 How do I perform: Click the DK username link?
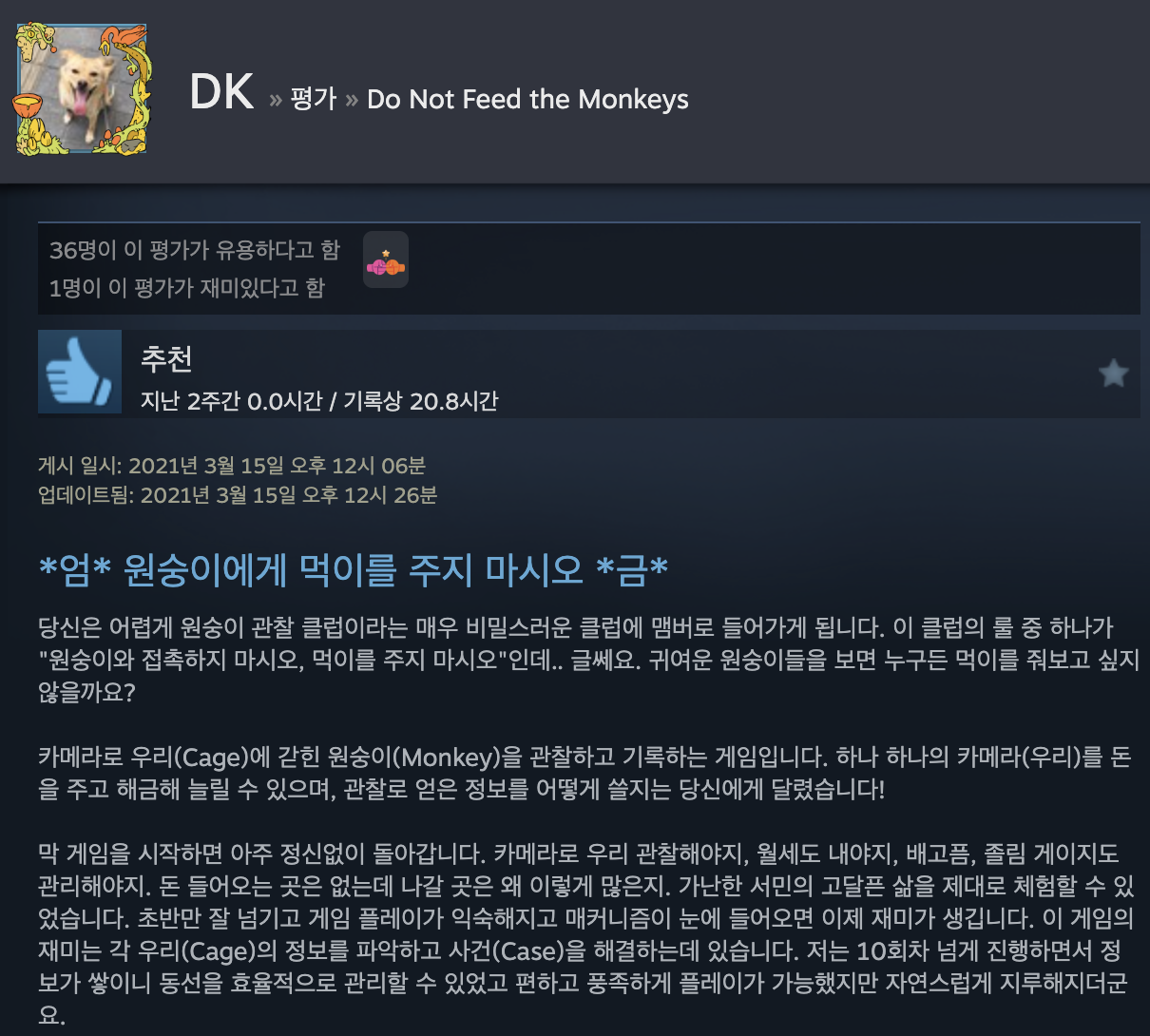tap(221, 93)
